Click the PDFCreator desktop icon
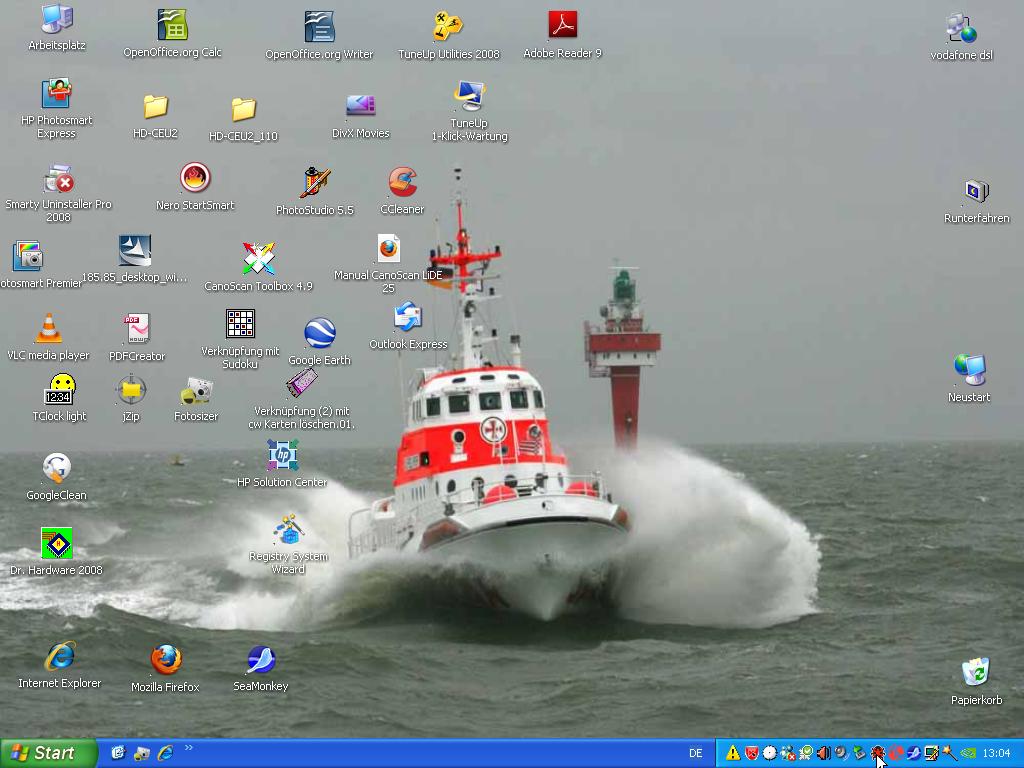 pos(137,329)
